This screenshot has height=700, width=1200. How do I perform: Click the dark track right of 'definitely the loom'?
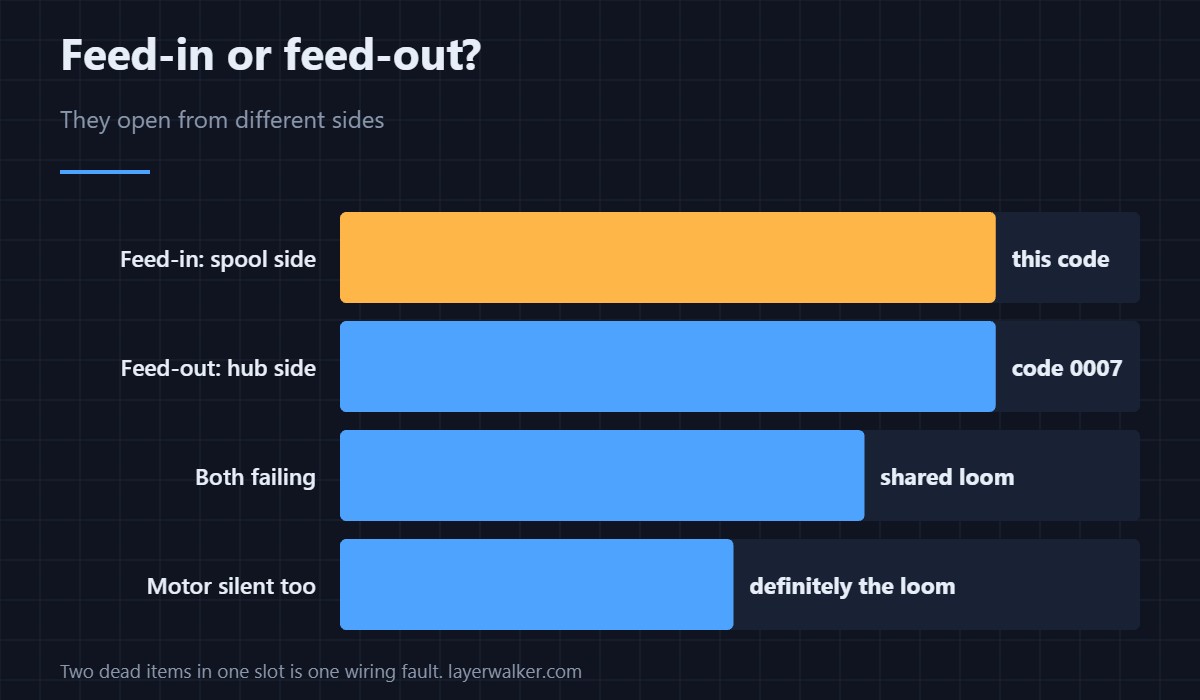click(x=1048, y=584)
